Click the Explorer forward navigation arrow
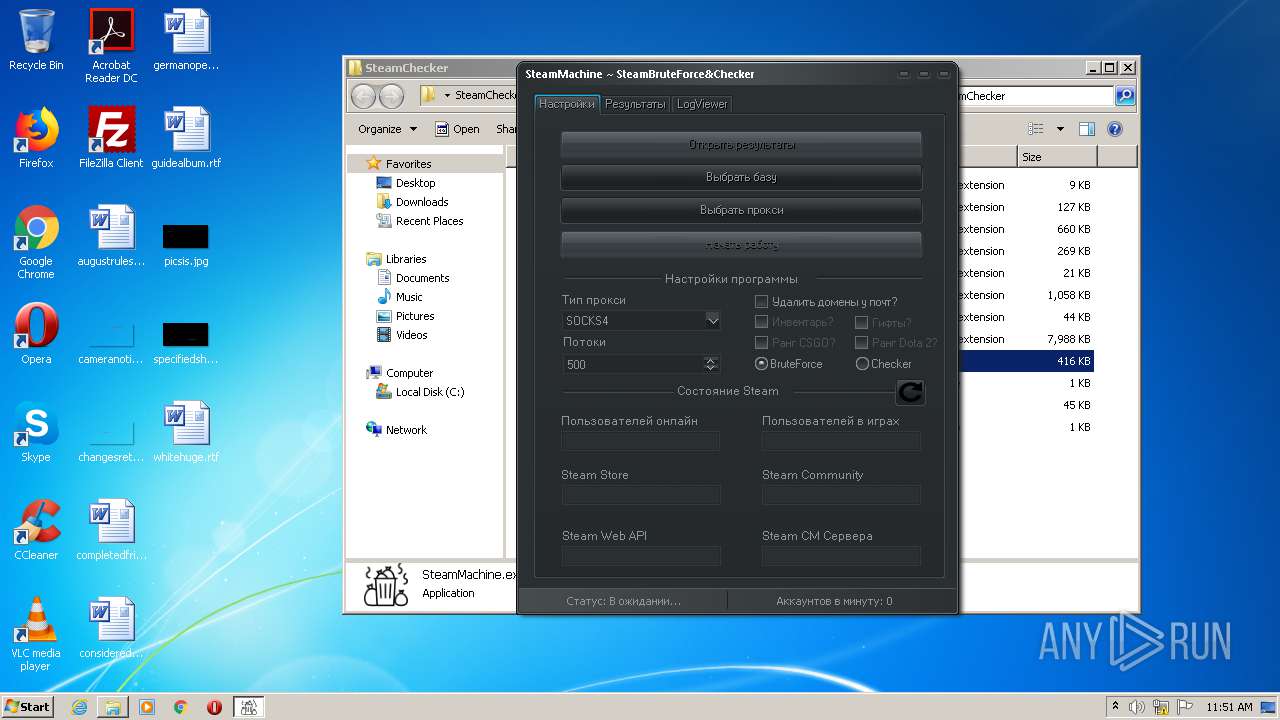Viewport: 1280px width, 720px height. [x=392, y=96]
